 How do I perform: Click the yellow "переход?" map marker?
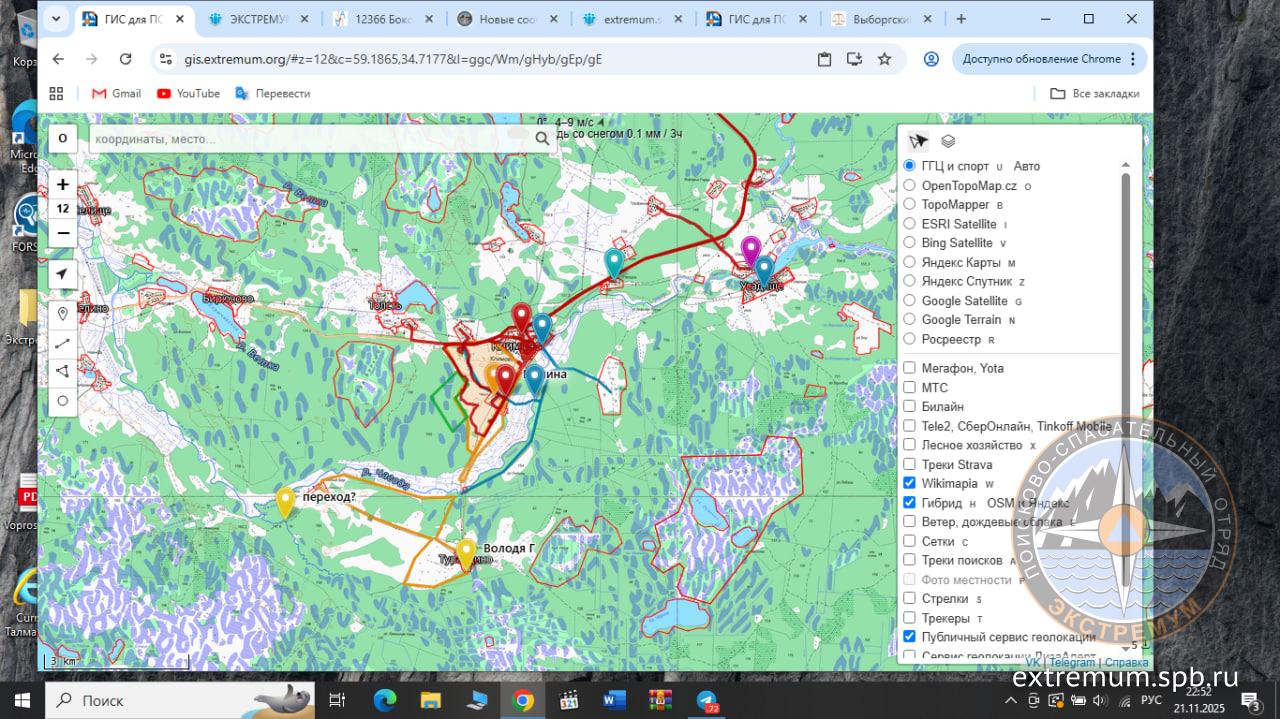285,501
